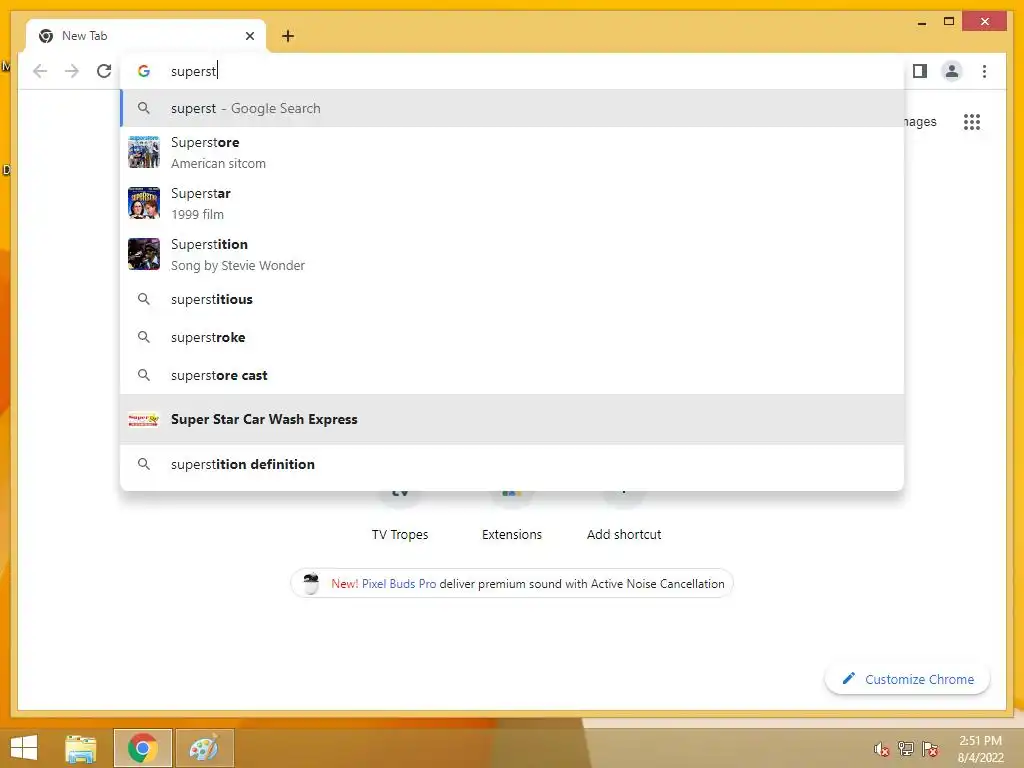Click the browser forward arrow
The height and width of the screenshot is (768, 1024).
coord(72,71)
